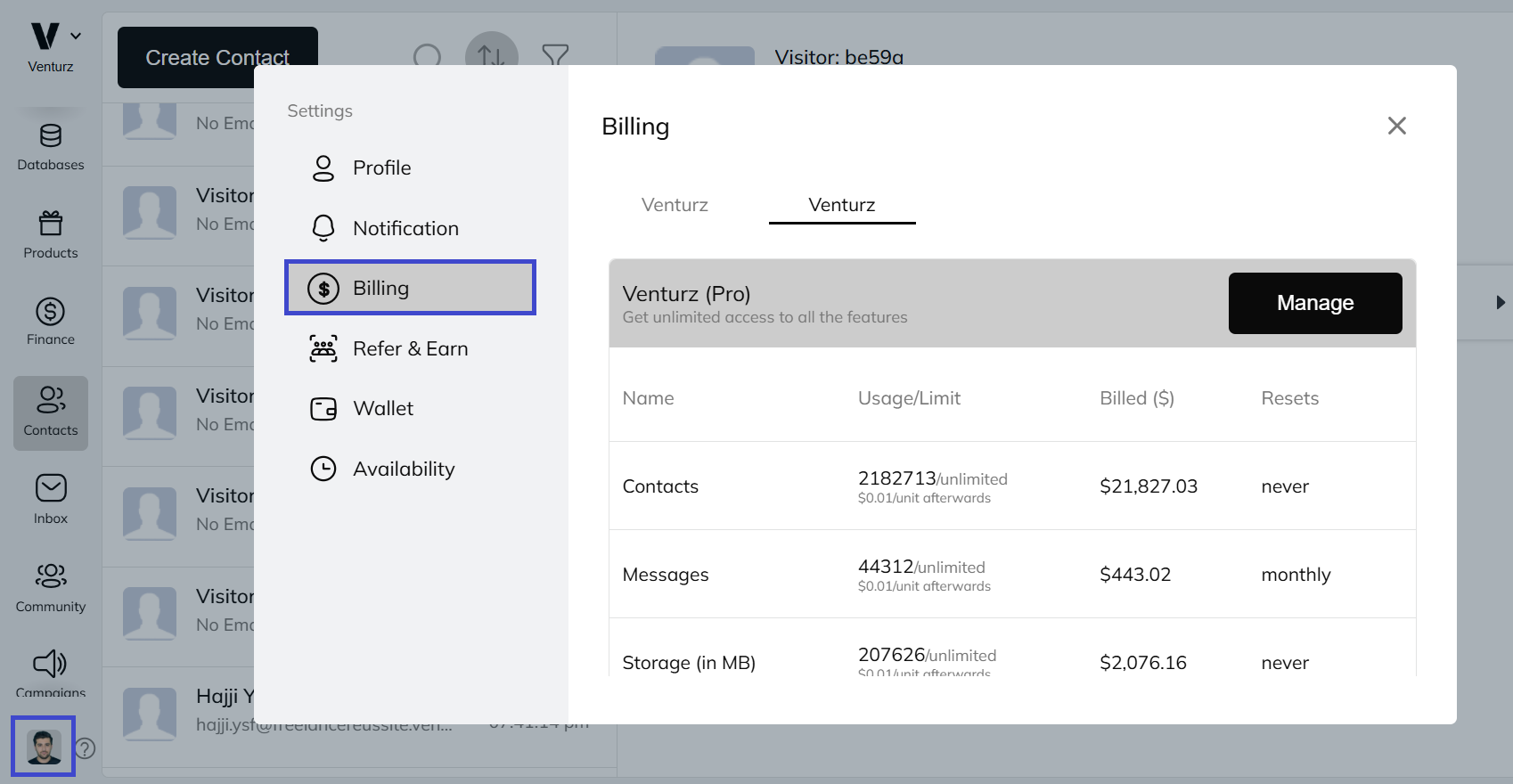
Task: Go to Finance in the sidebar
Action: (51, 322)
